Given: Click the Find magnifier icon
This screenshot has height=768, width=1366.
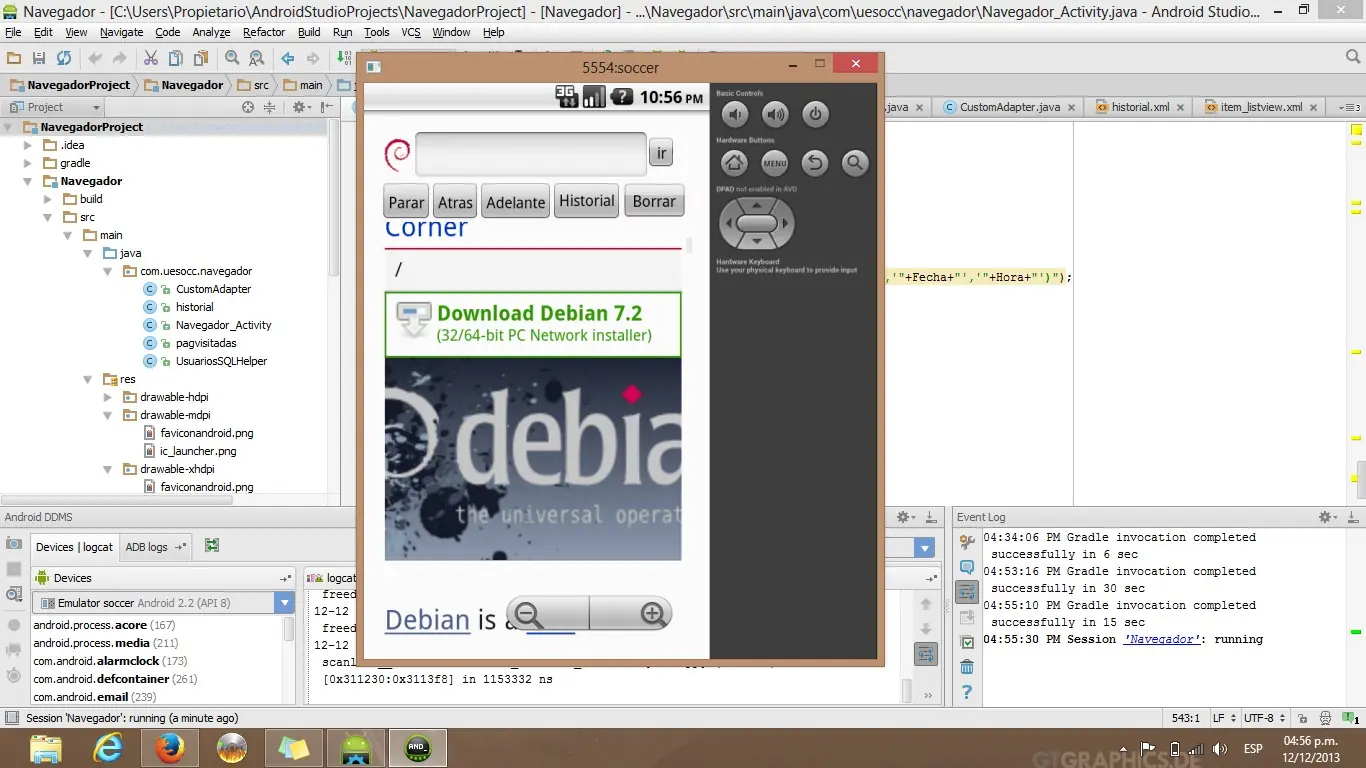Looking at the screenshot, I should pos(232,59).
